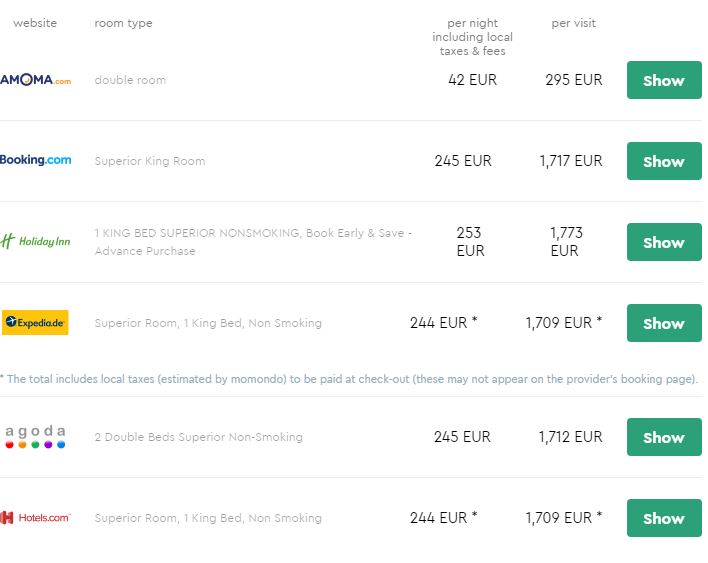Show the Expedia.de Superior Room deal

664,323
